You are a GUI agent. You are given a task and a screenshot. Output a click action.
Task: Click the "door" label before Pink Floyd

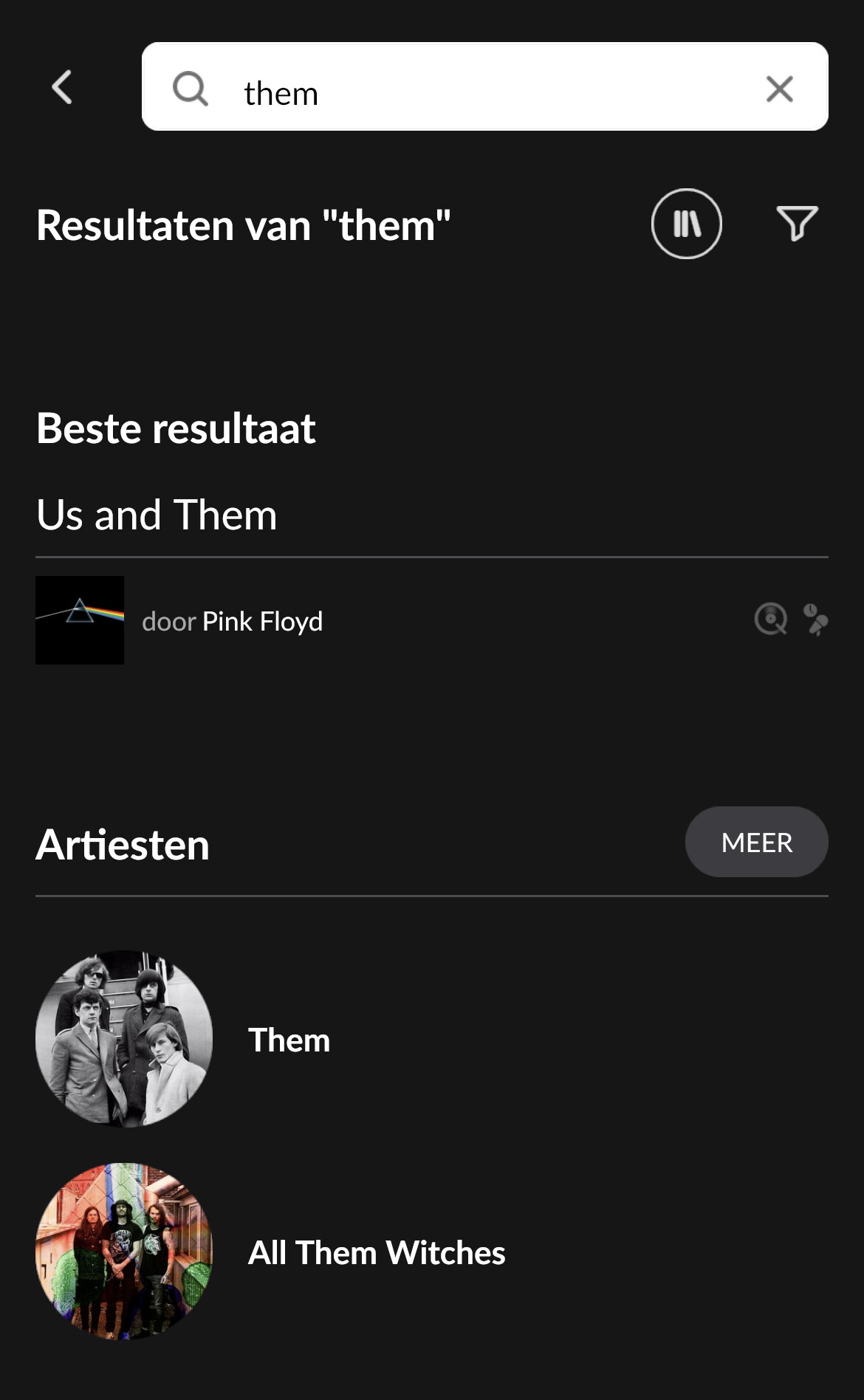click(168, 622)
